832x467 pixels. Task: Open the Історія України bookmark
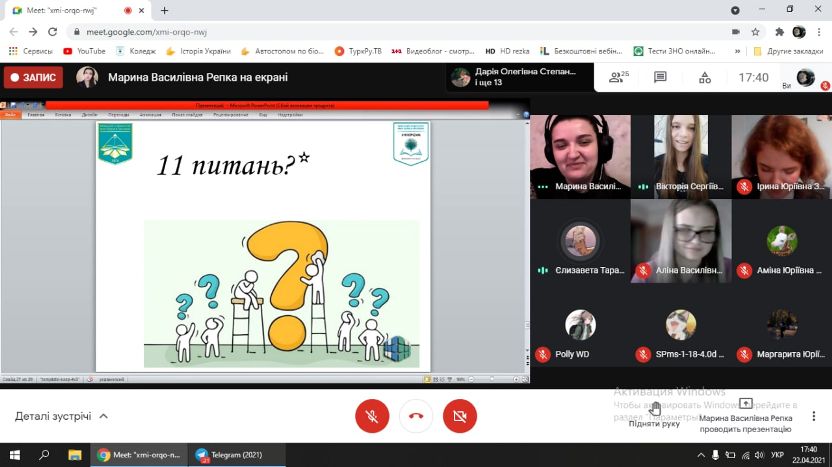click(x=198, y=51)
